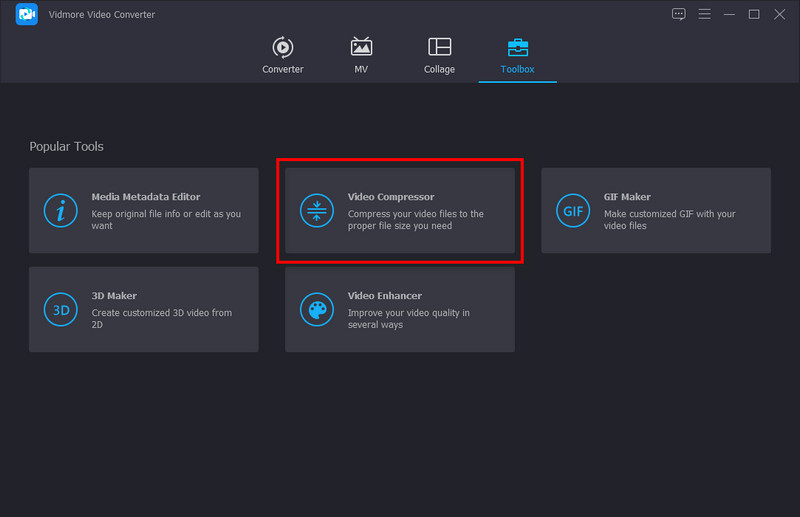
Task: Open the hamburger menu in title bar
Action: 704,14
